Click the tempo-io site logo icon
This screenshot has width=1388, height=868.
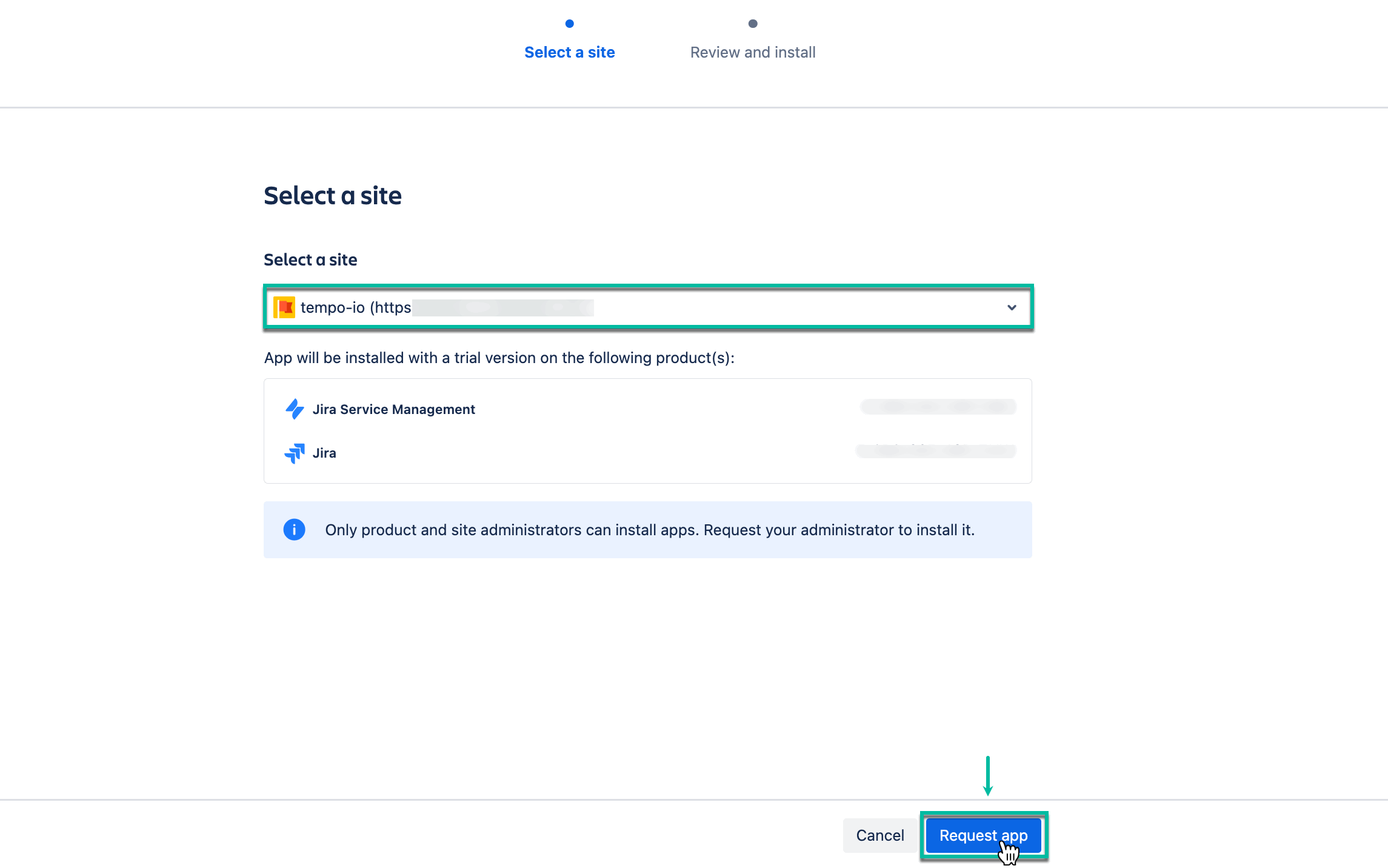click(285, 307)
